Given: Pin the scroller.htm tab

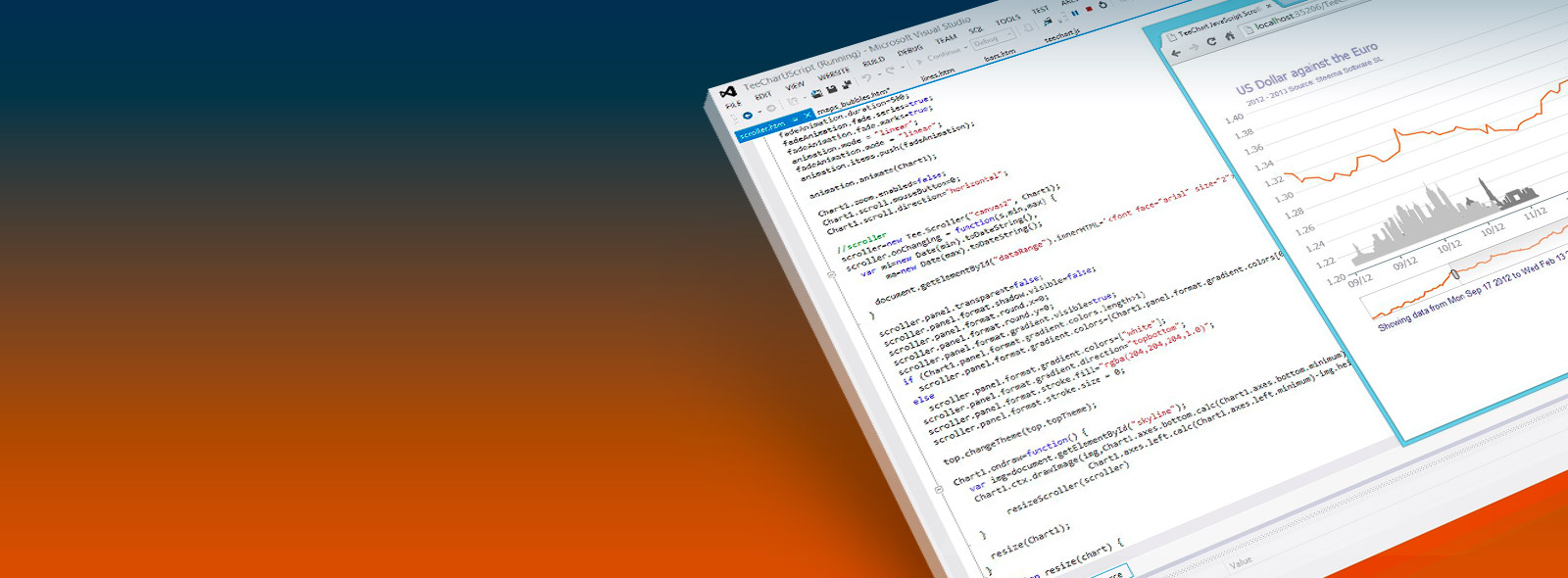Looking at the screenshot, I should coord(796,120).
